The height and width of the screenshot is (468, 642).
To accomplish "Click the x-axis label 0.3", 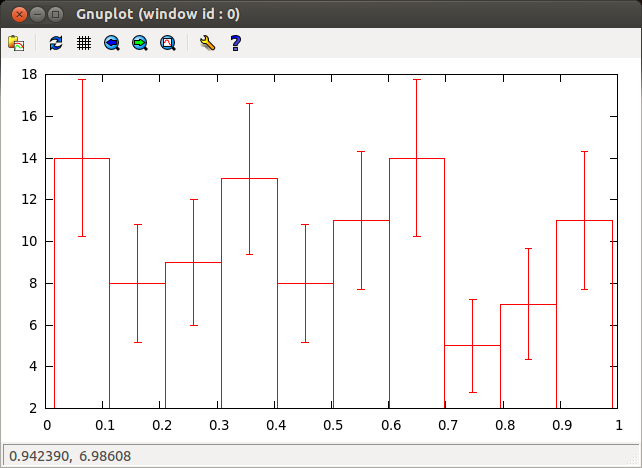I will pos(219,425).
